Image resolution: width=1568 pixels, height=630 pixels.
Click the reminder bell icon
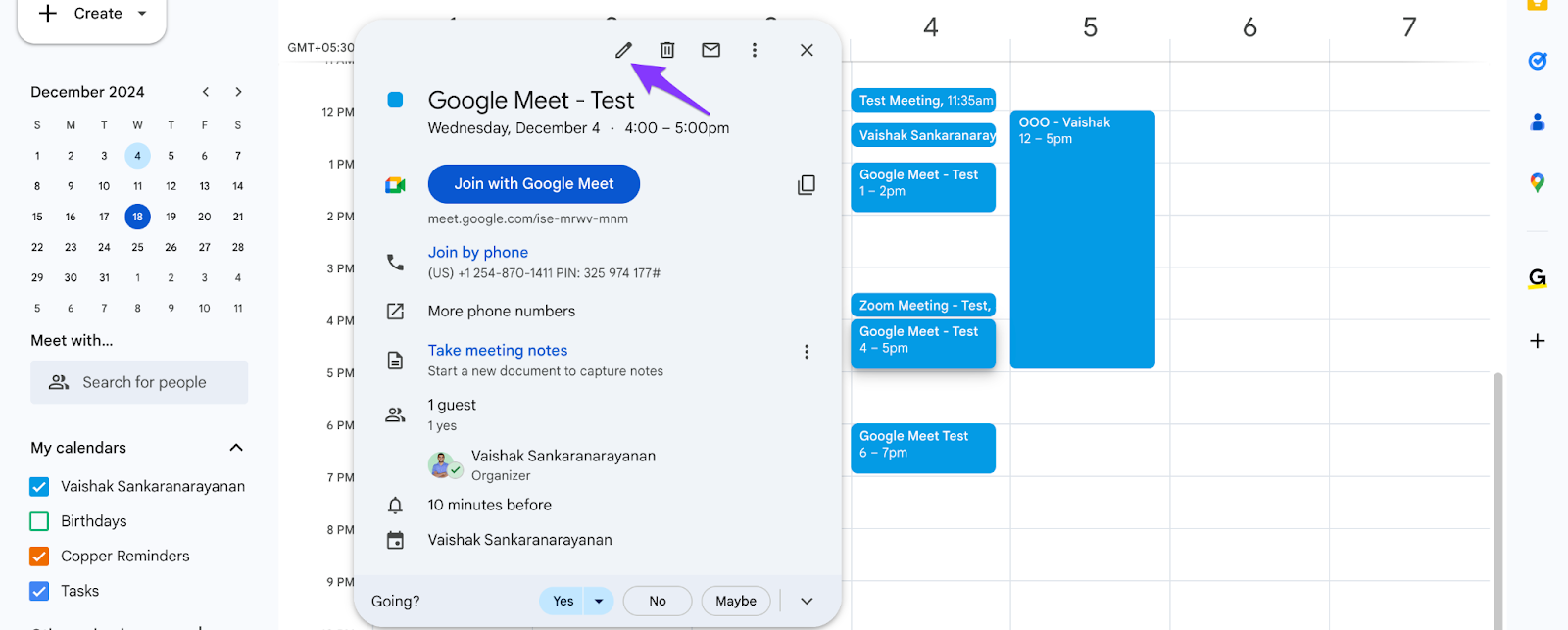pos(395,506)
